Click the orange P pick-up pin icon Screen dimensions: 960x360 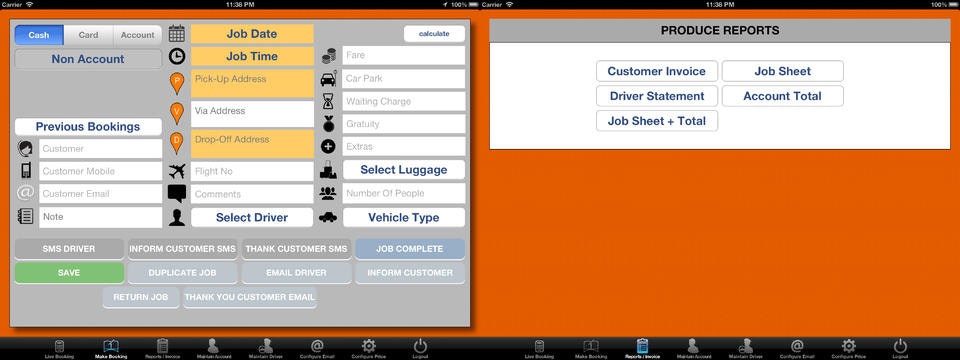click(x=177, y=83)
